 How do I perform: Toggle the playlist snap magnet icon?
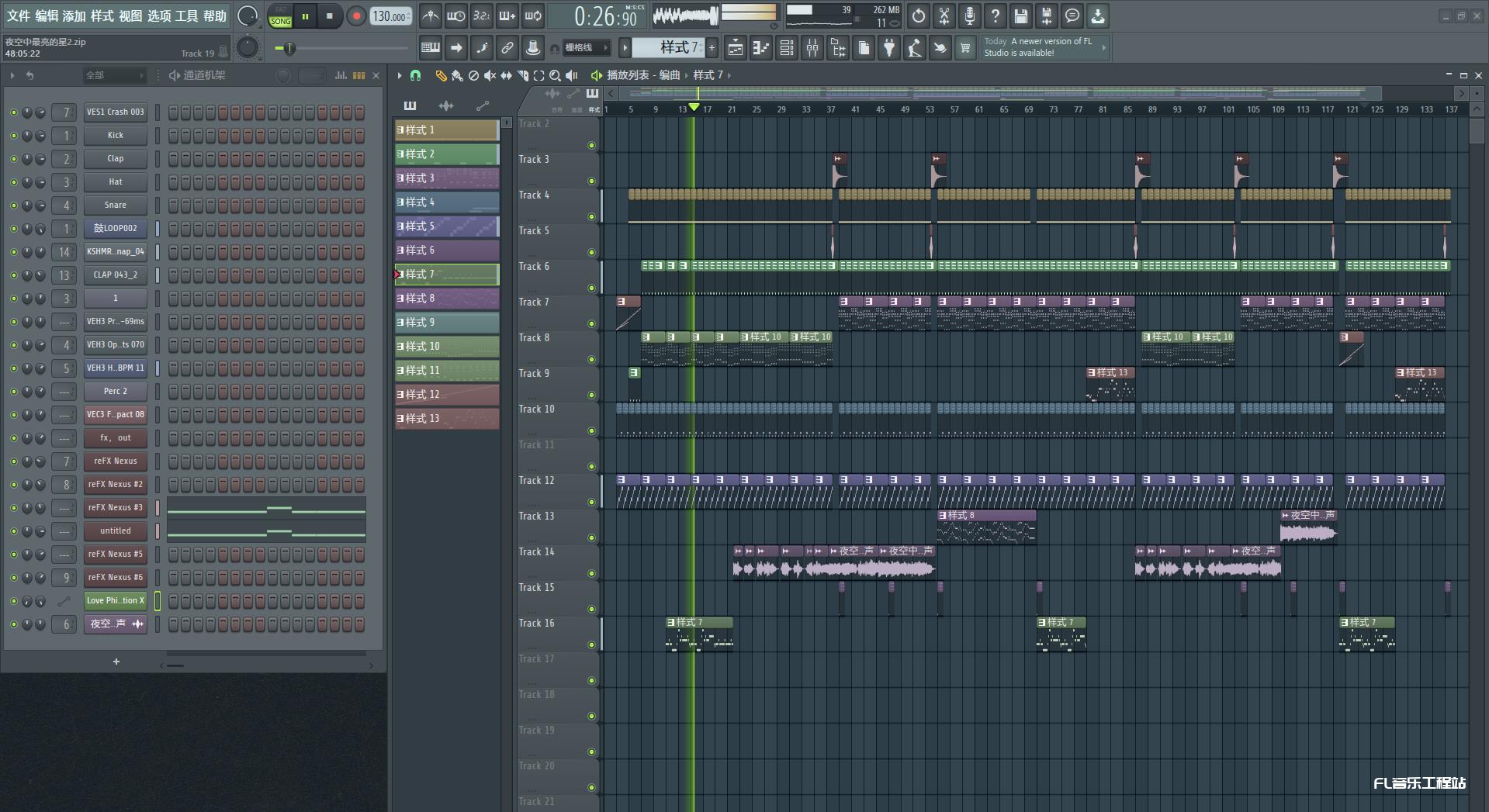(415, 75)
